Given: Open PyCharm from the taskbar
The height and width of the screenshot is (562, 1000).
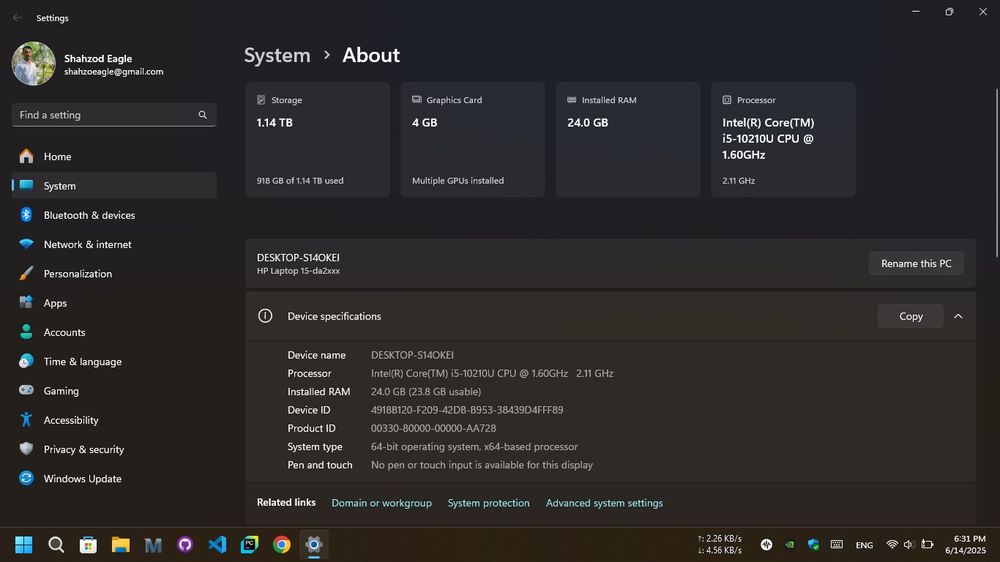Looking at the screenshot, I should point(249,545).
